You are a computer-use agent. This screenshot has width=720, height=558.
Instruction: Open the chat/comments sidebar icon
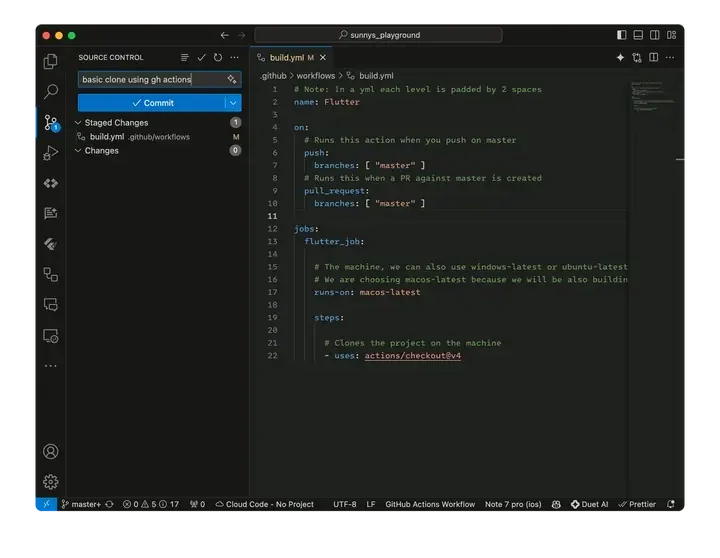point(51,305)
